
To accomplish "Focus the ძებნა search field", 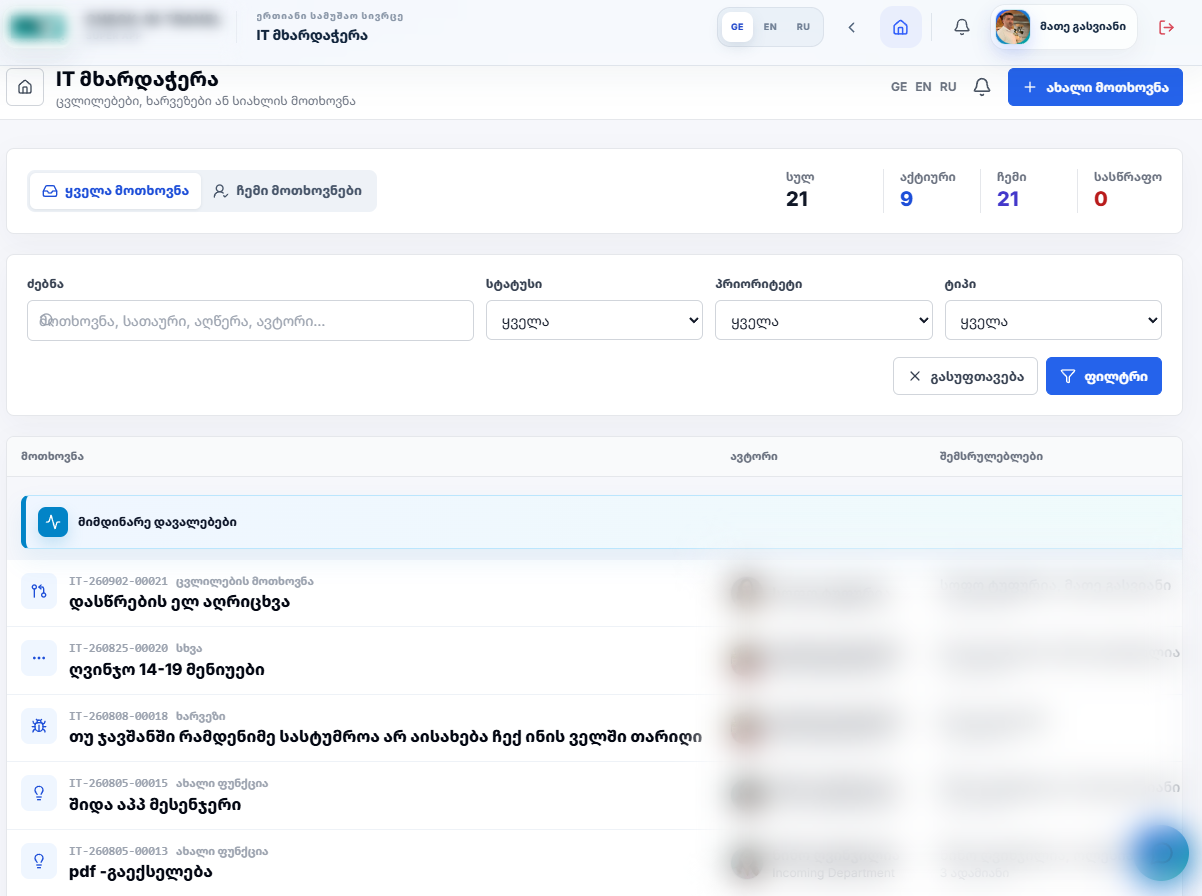I will click(x=250, y=321).
